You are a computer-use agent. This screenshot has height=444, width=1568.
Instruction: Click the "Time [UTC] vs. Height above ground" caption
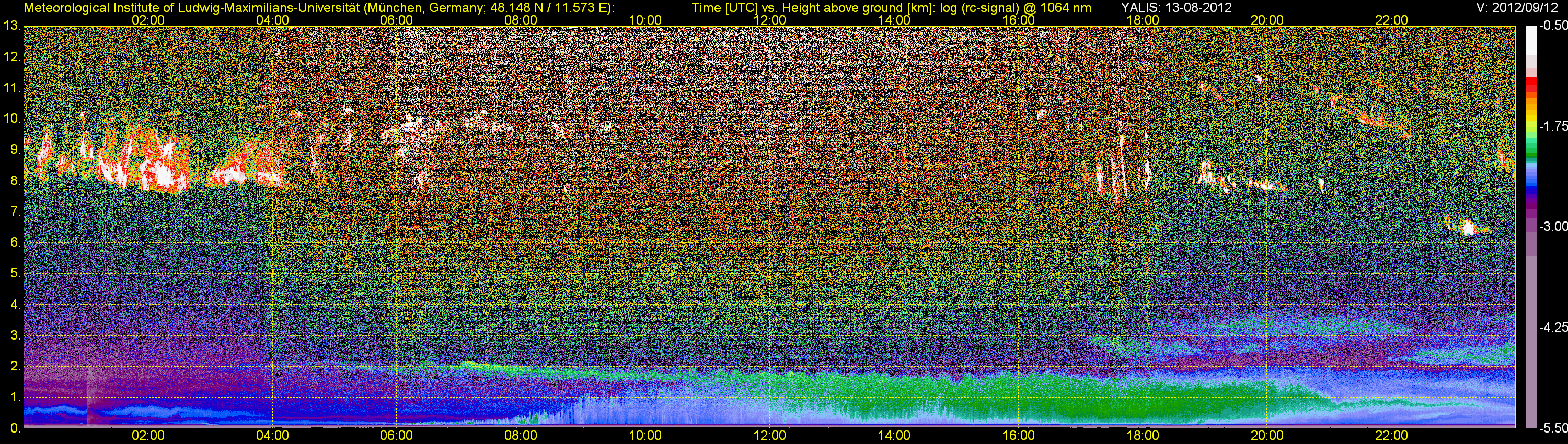[x=892, y=8]
